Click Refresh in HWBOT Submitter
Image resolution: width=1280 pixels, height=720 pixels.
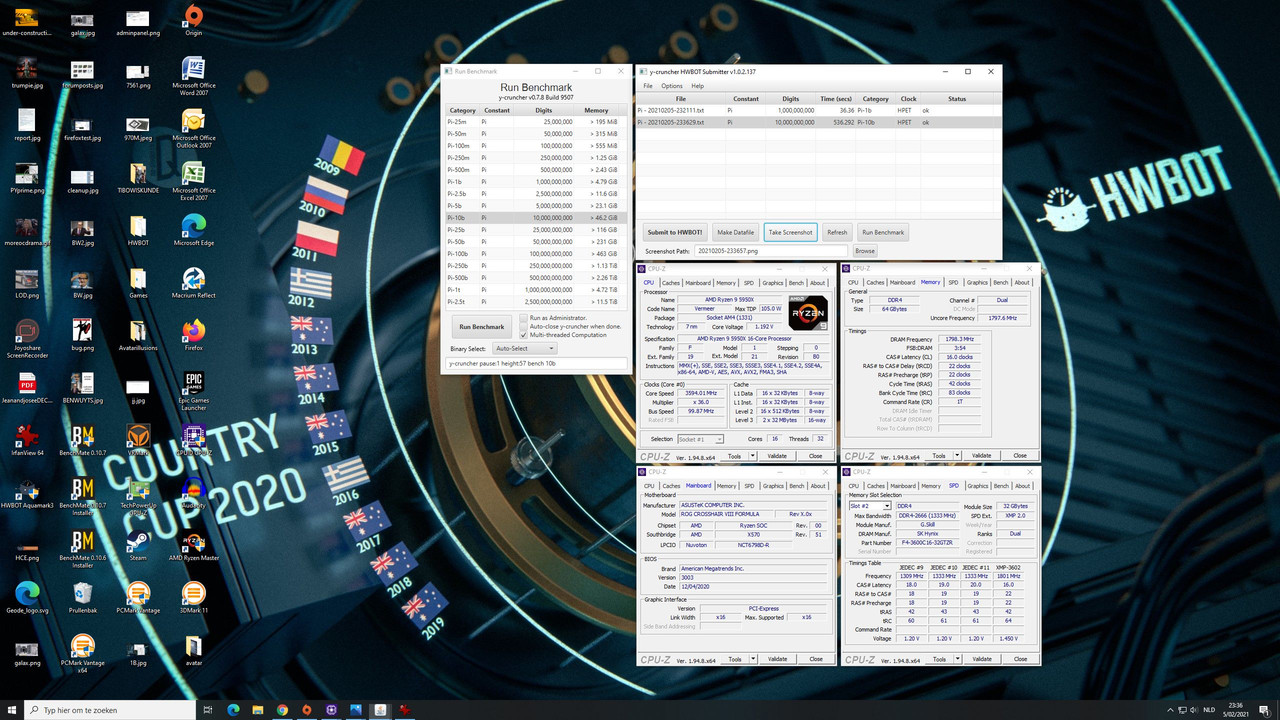[837, 232]
